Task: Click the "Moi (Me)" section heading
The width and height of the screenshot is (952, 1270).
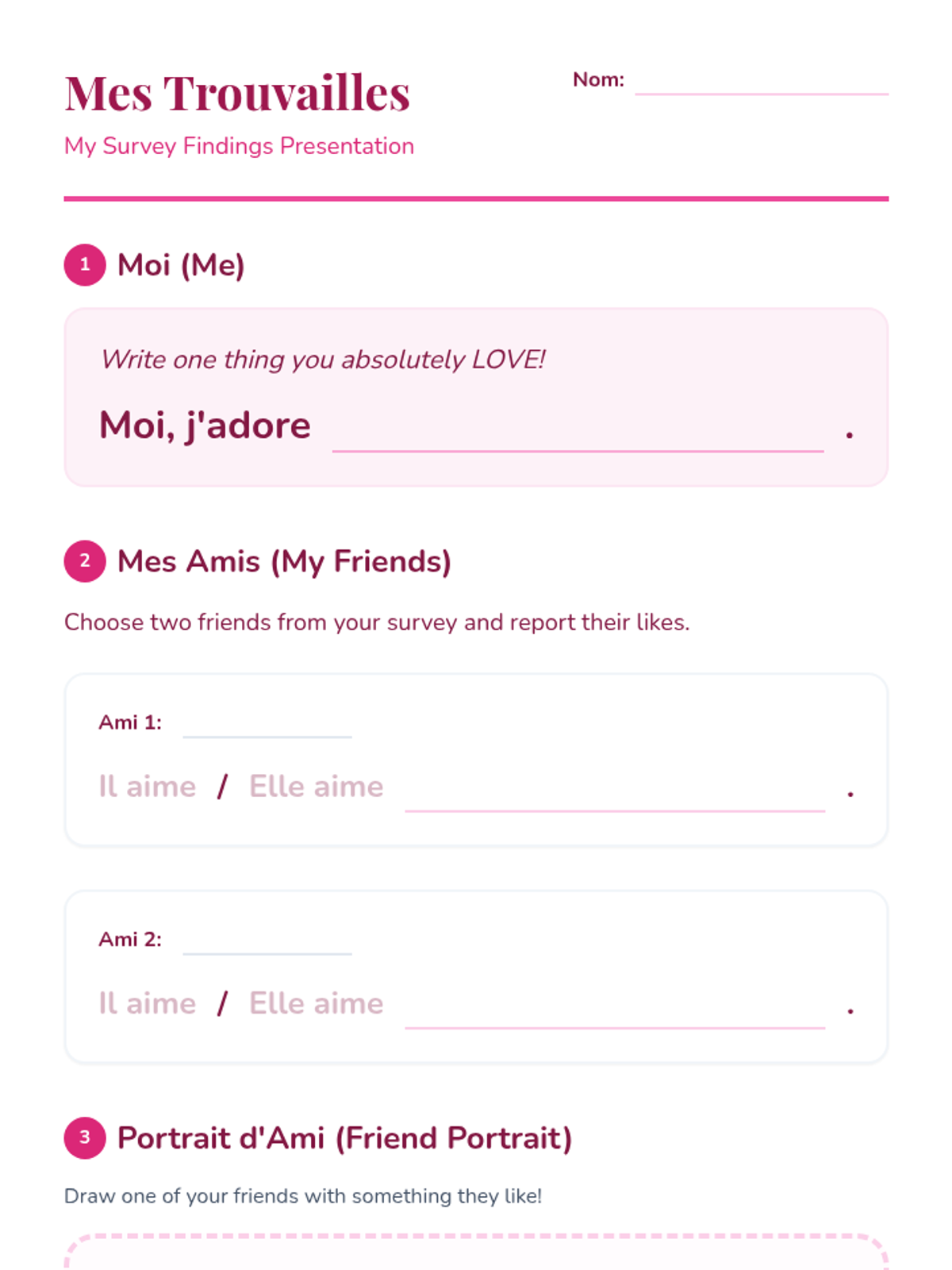Action: tap(181, 265)
